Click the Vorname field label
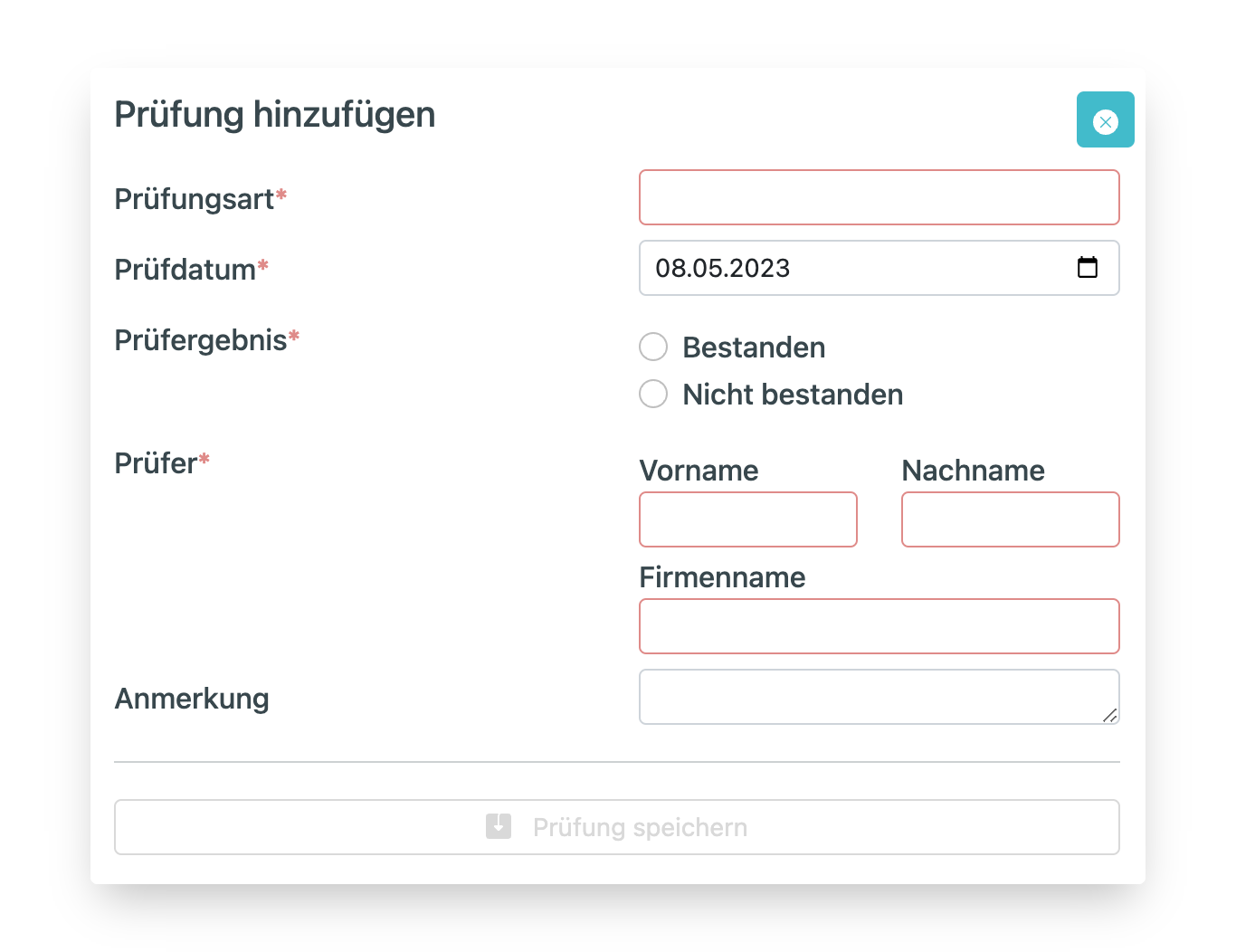The image size is (1236, 952). pyautogui.click(x=699, y=471)
